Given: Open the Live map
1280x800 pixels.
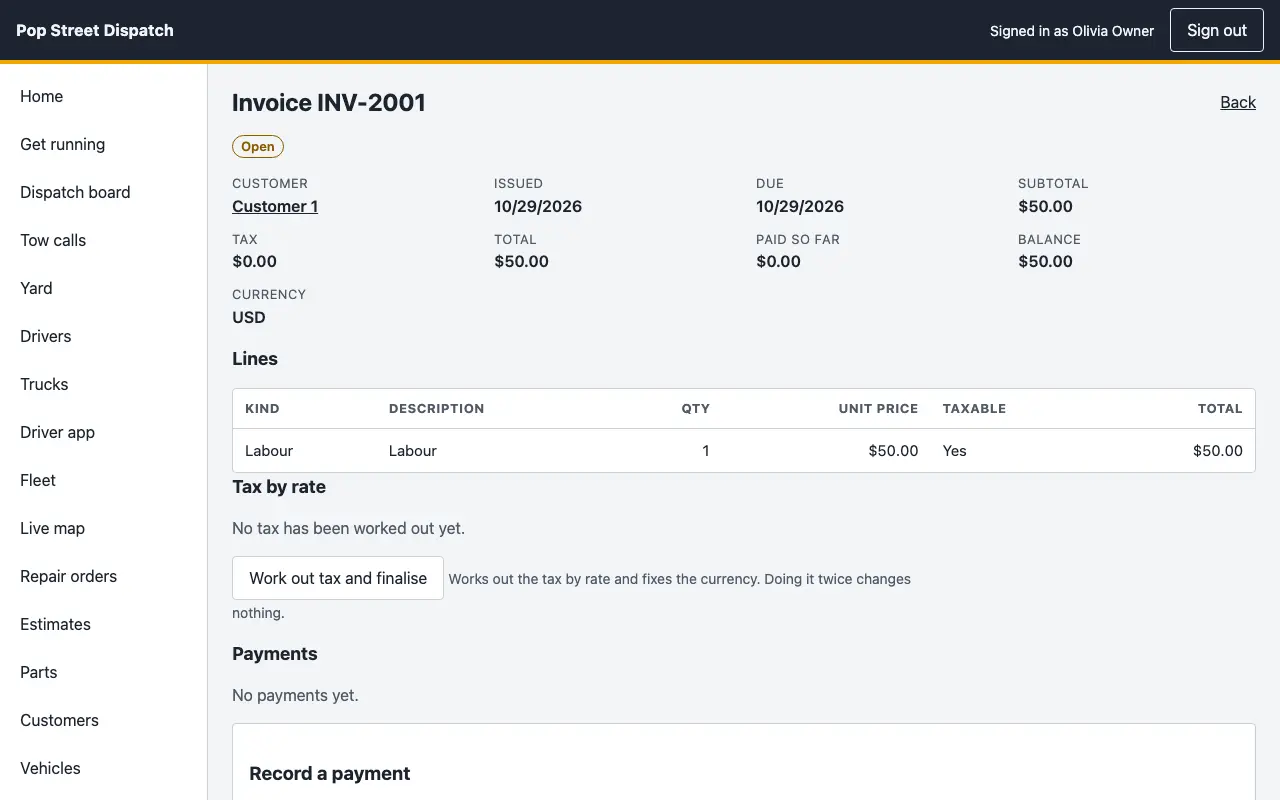Looking at the screenshot, I should (52, 528).
